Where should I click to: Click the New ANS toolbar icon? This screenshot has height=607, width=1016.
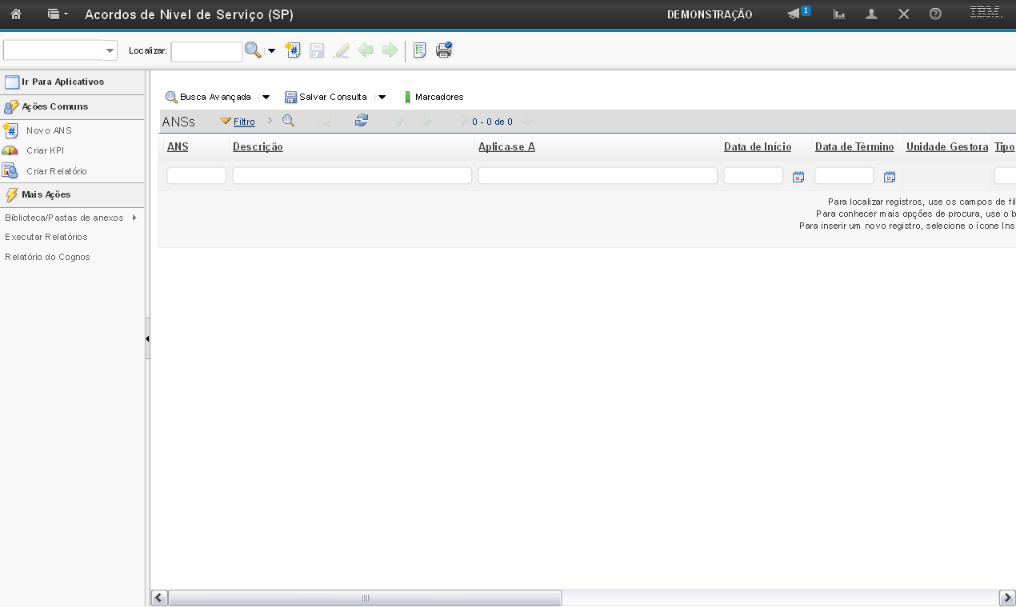click(292, 49)
